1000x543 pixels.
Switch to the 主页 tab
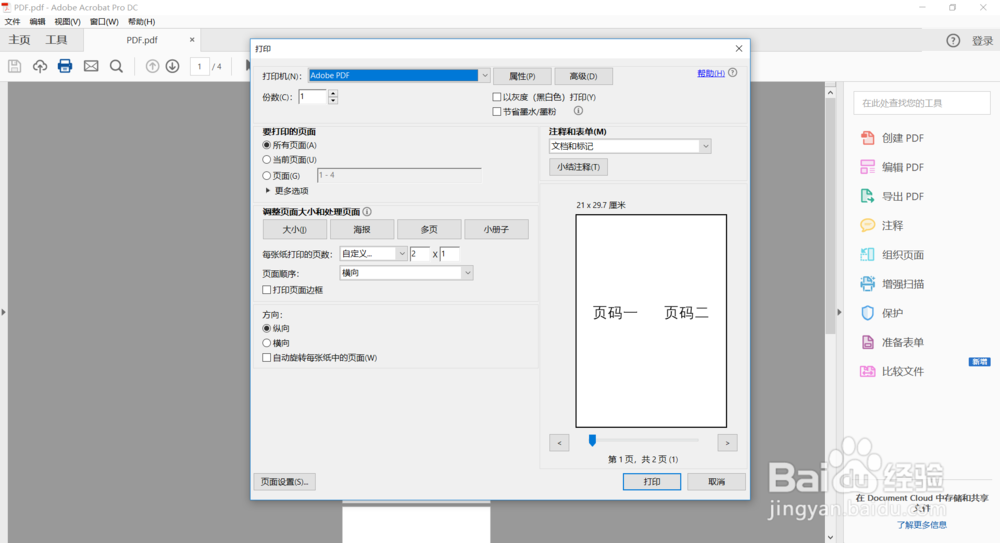coord(19,40)
